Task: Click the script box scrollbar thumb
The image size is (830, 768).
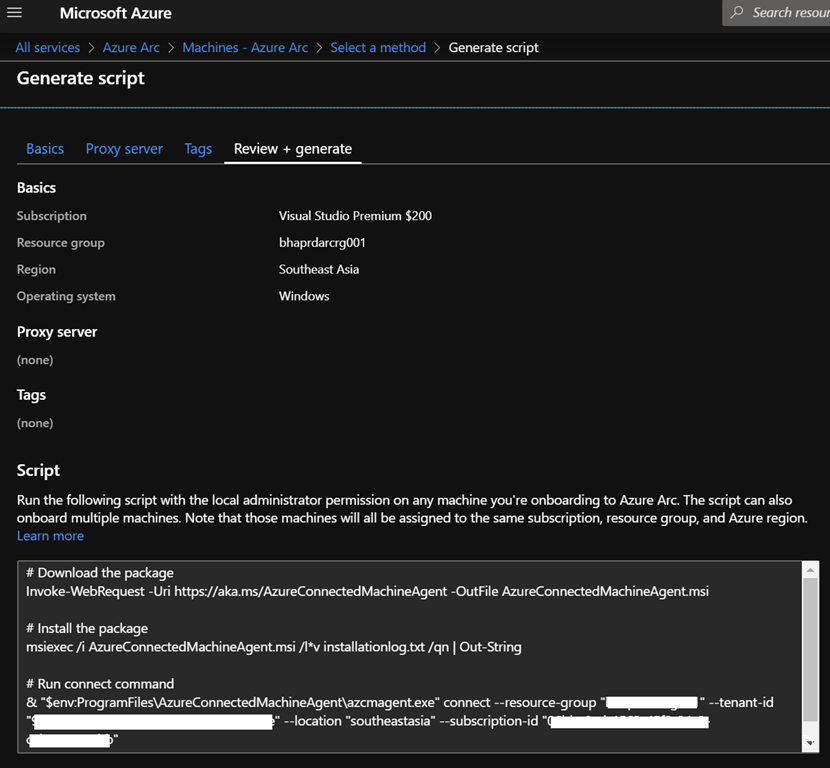Action: tap(811, 650)
